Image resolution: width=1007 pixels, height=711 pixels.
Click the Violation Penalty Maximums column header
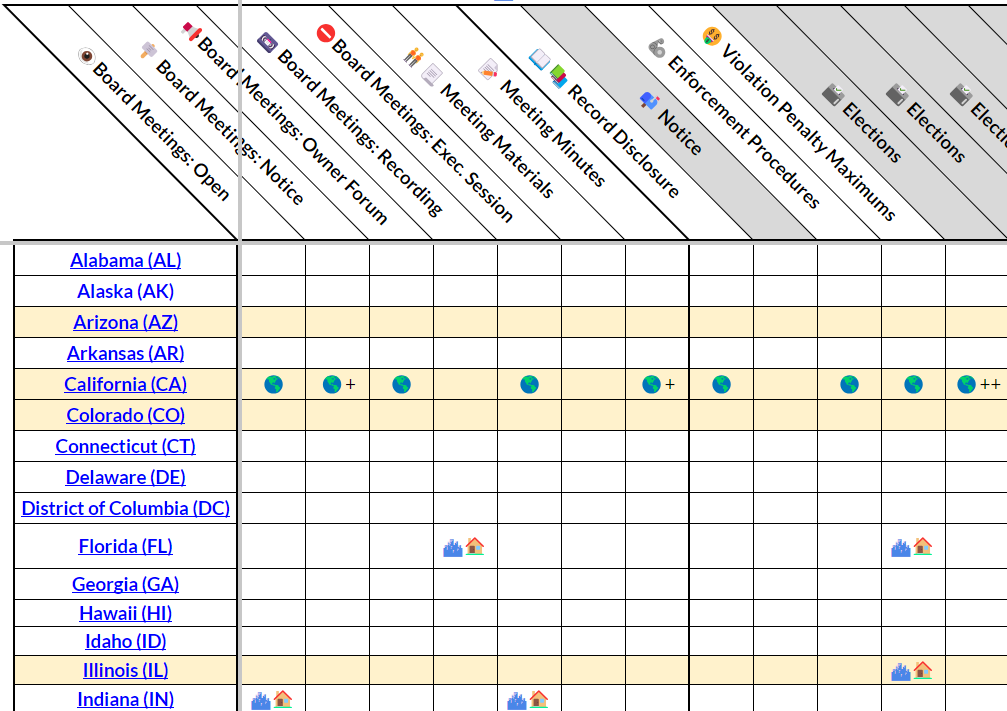[809, 132]
